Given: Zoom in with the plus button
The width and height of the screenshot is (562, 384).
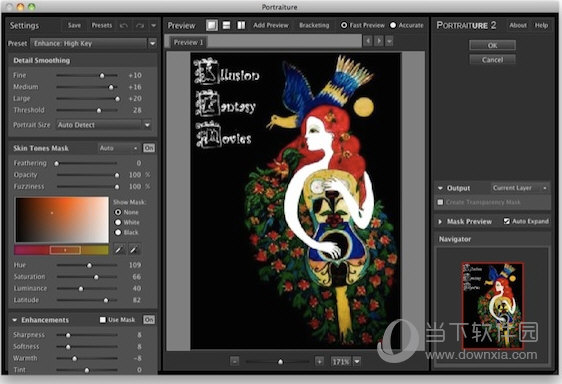Looking at the screenshot, I should point(319,361).
